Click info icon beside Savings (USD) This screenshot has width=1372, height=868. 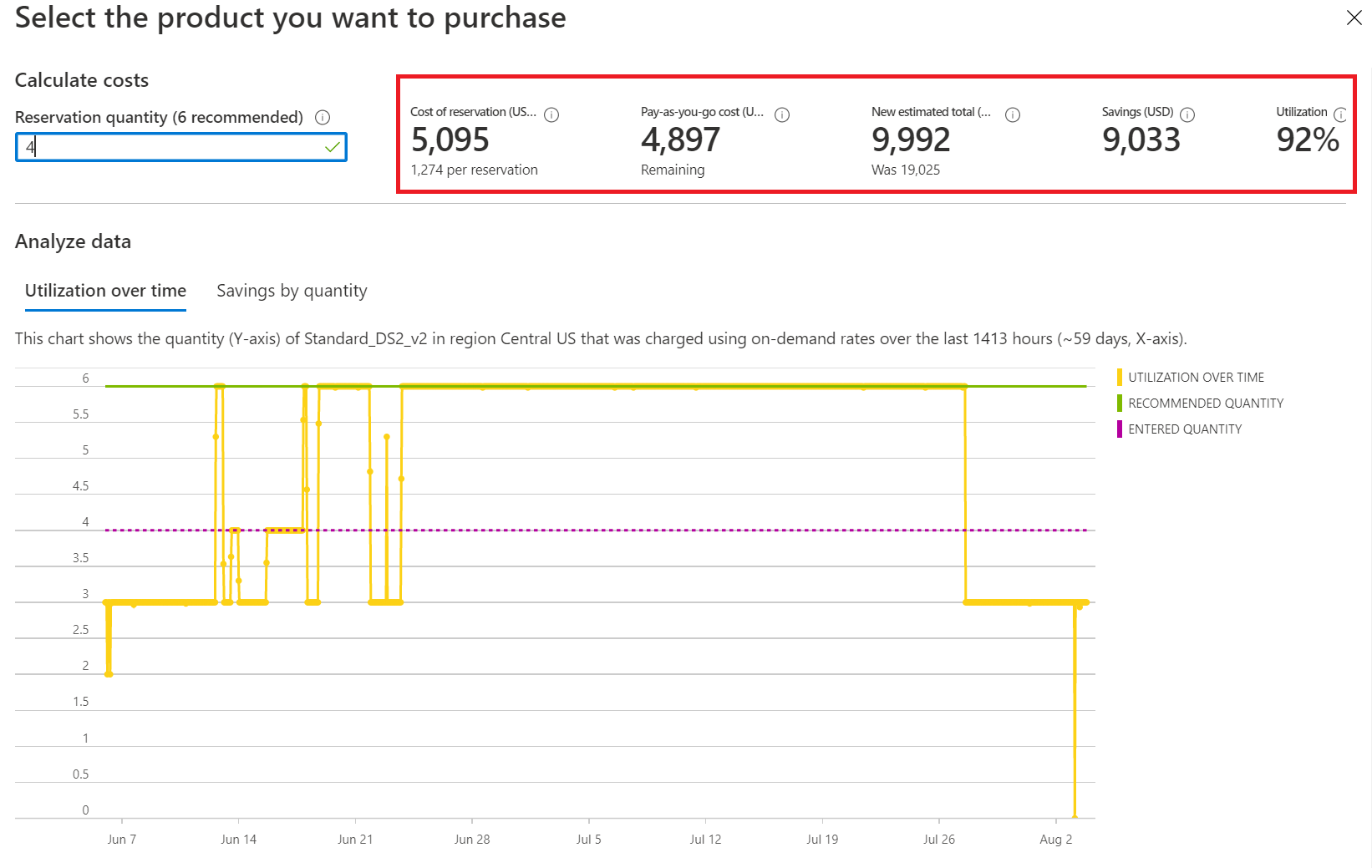1187,115
